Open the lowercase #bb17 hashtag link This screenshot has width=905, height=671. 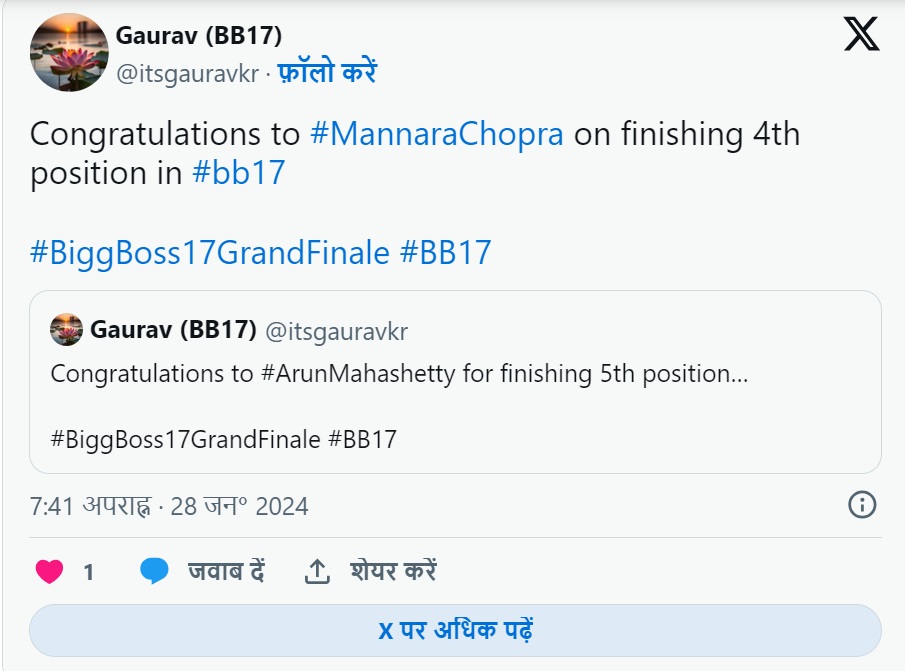(239, 173)
